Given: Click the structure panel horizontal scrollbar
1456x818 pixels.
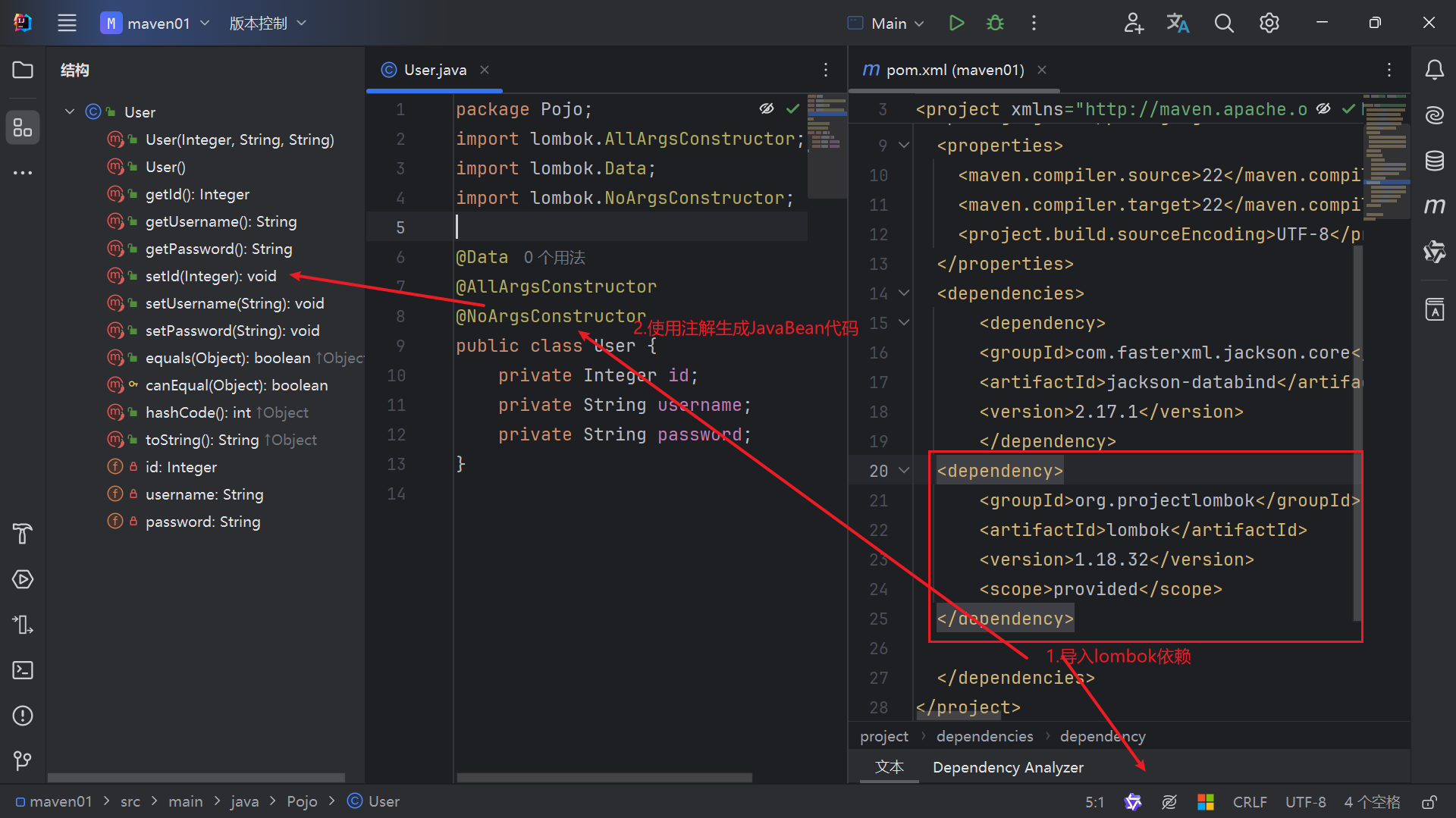Looking at the screenshot, I should tap(196, 778).
